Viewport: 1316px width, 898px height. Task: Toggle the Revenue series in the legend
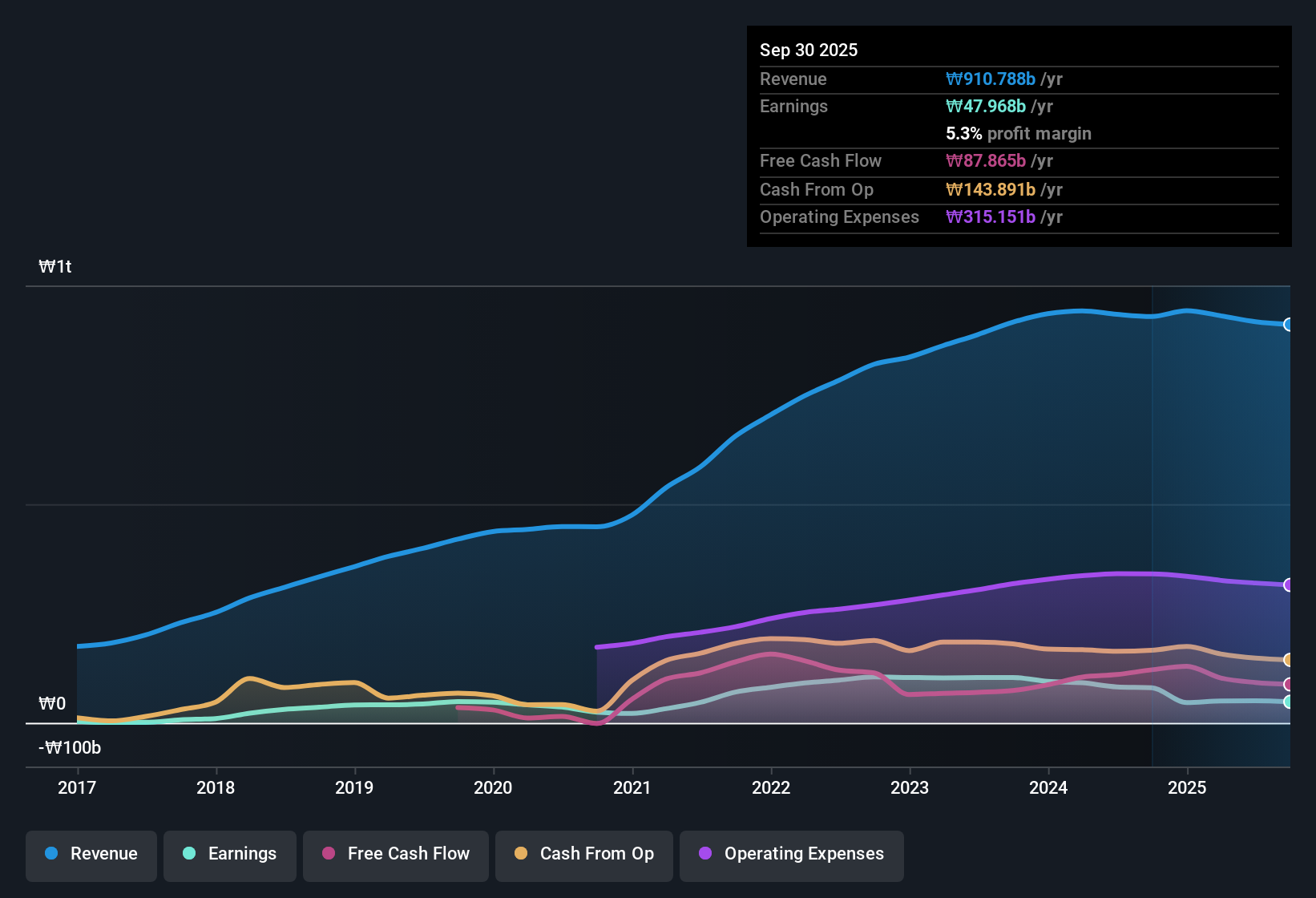(91, 854)
